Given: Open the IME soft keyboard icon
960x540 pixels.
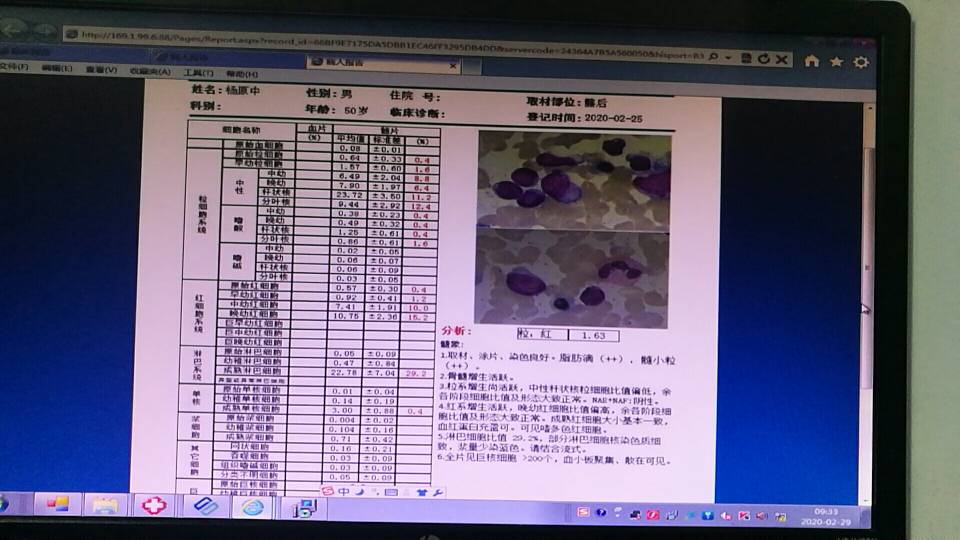Looking at the screenshot, I should click(x=391, y=492).
